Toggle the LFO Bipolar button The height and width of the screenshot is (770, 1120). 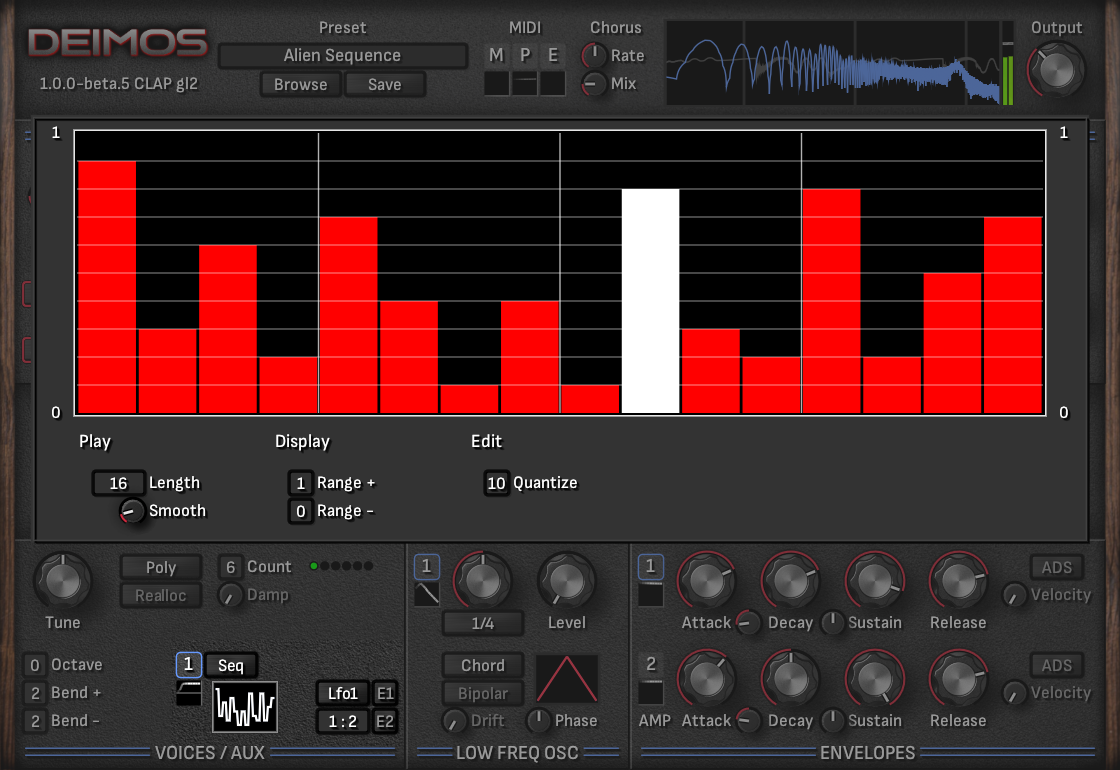483,694
